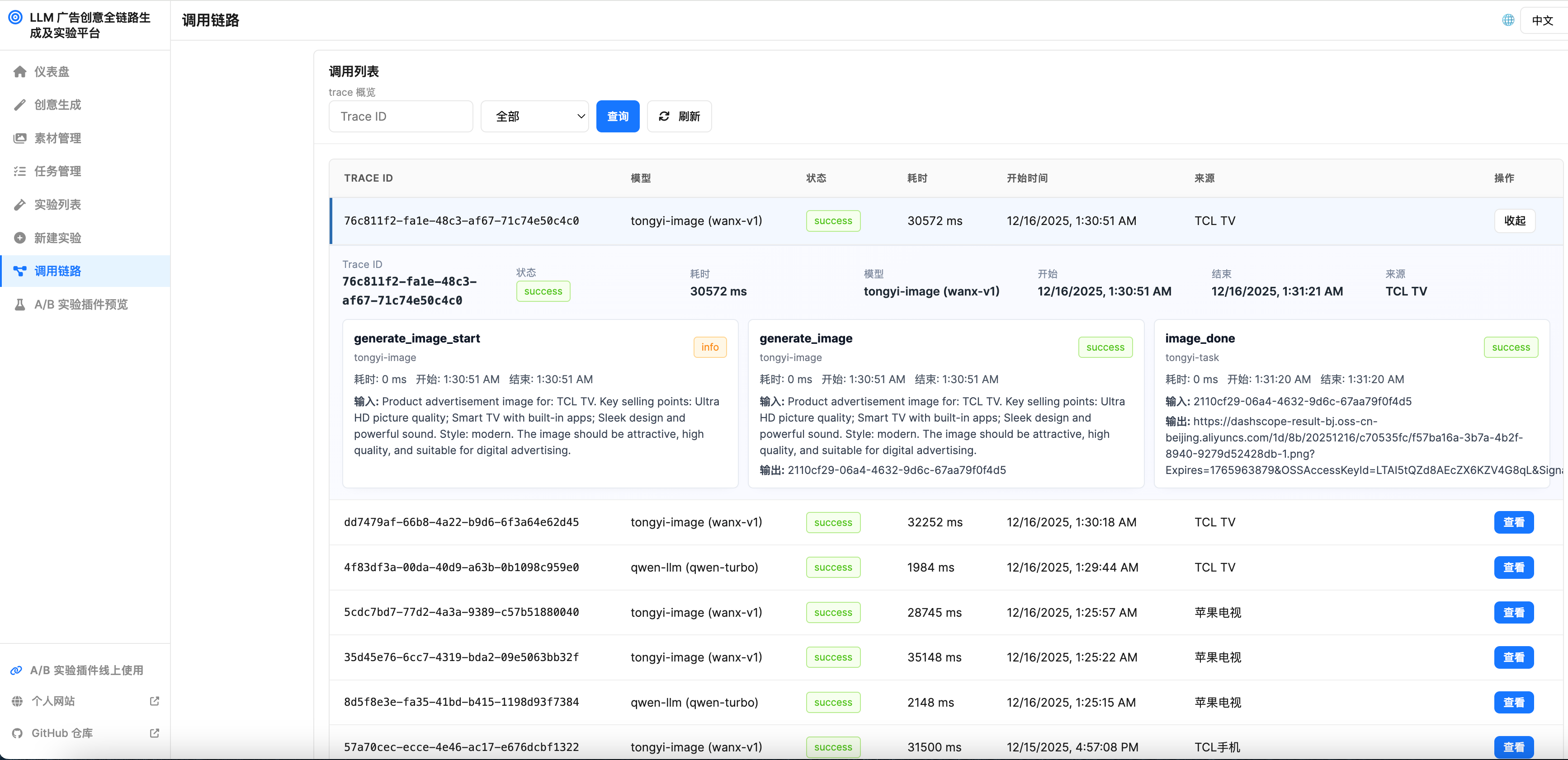Click the platform logo icon
Viewport: 1568px width, 760px height.
pos(15,17)
